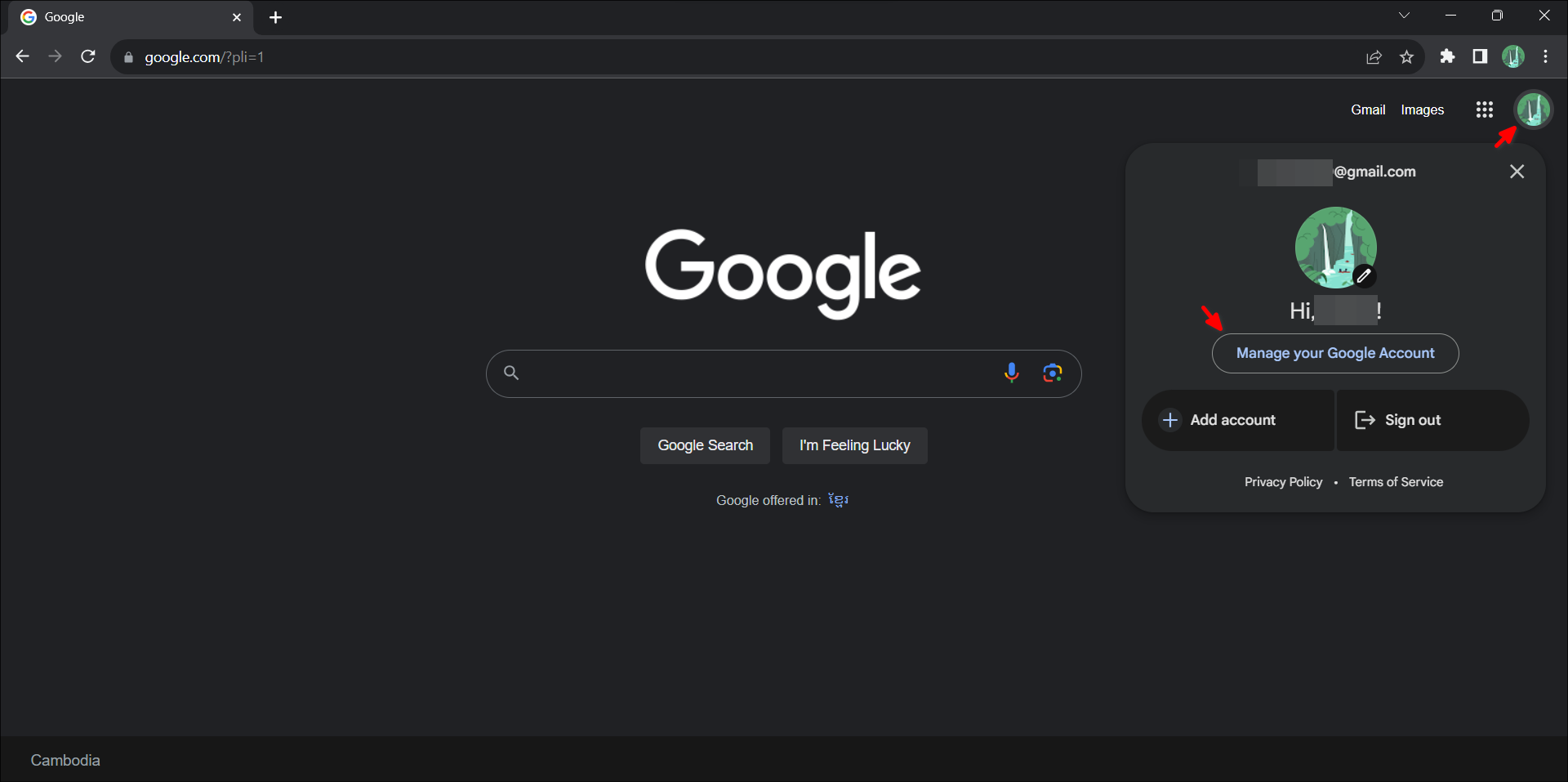Close the Google tab
This screenshot has width=1568, height=782.
237,17
